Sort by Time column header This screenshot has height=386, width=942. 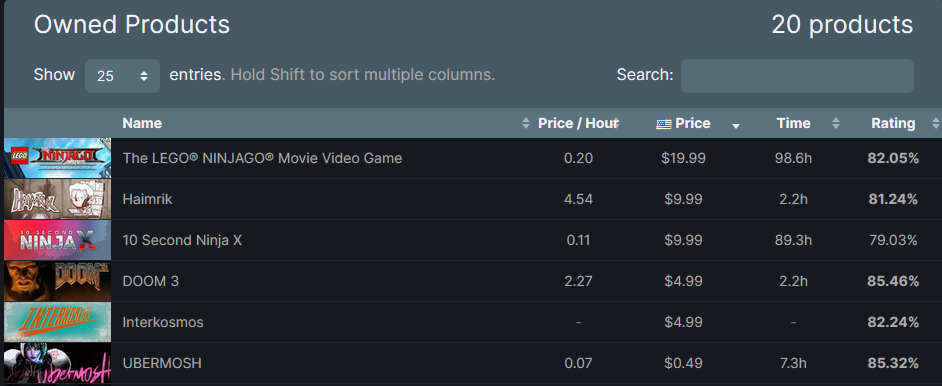tap(794, 123)
